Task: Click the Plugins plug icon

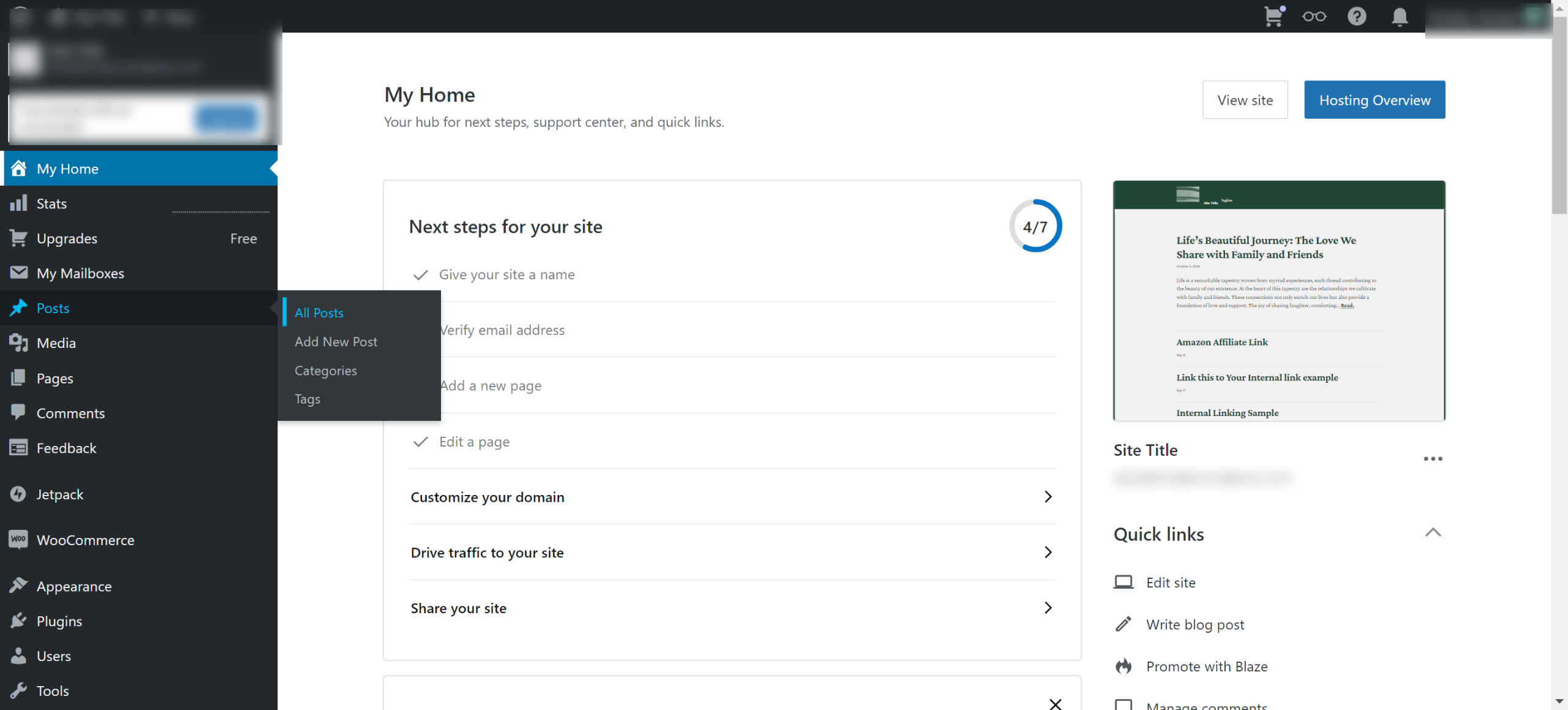Action: [18, 621]
